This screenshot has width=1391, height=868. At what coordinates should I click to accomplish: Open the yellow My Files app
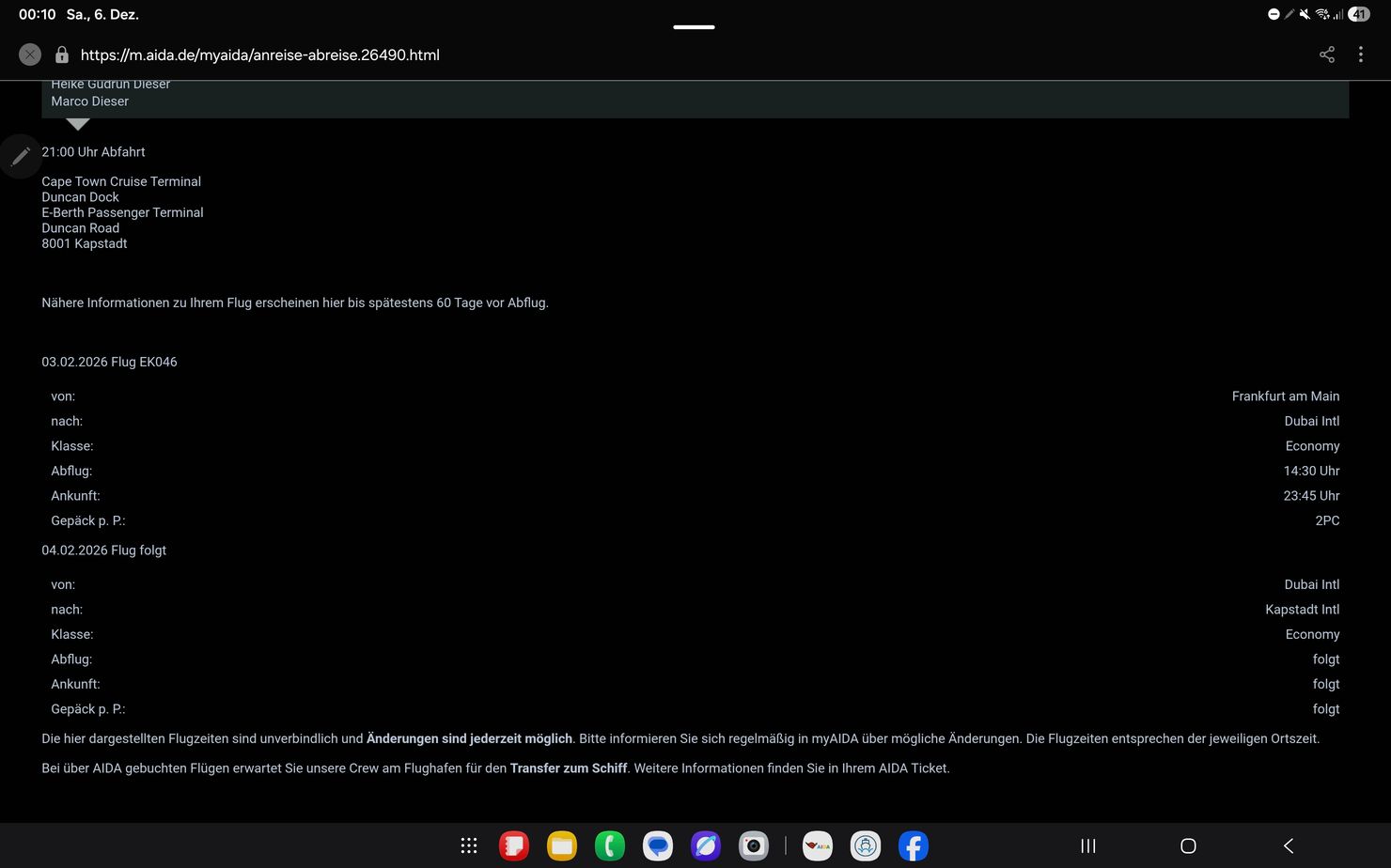click(x=562, y=845)
